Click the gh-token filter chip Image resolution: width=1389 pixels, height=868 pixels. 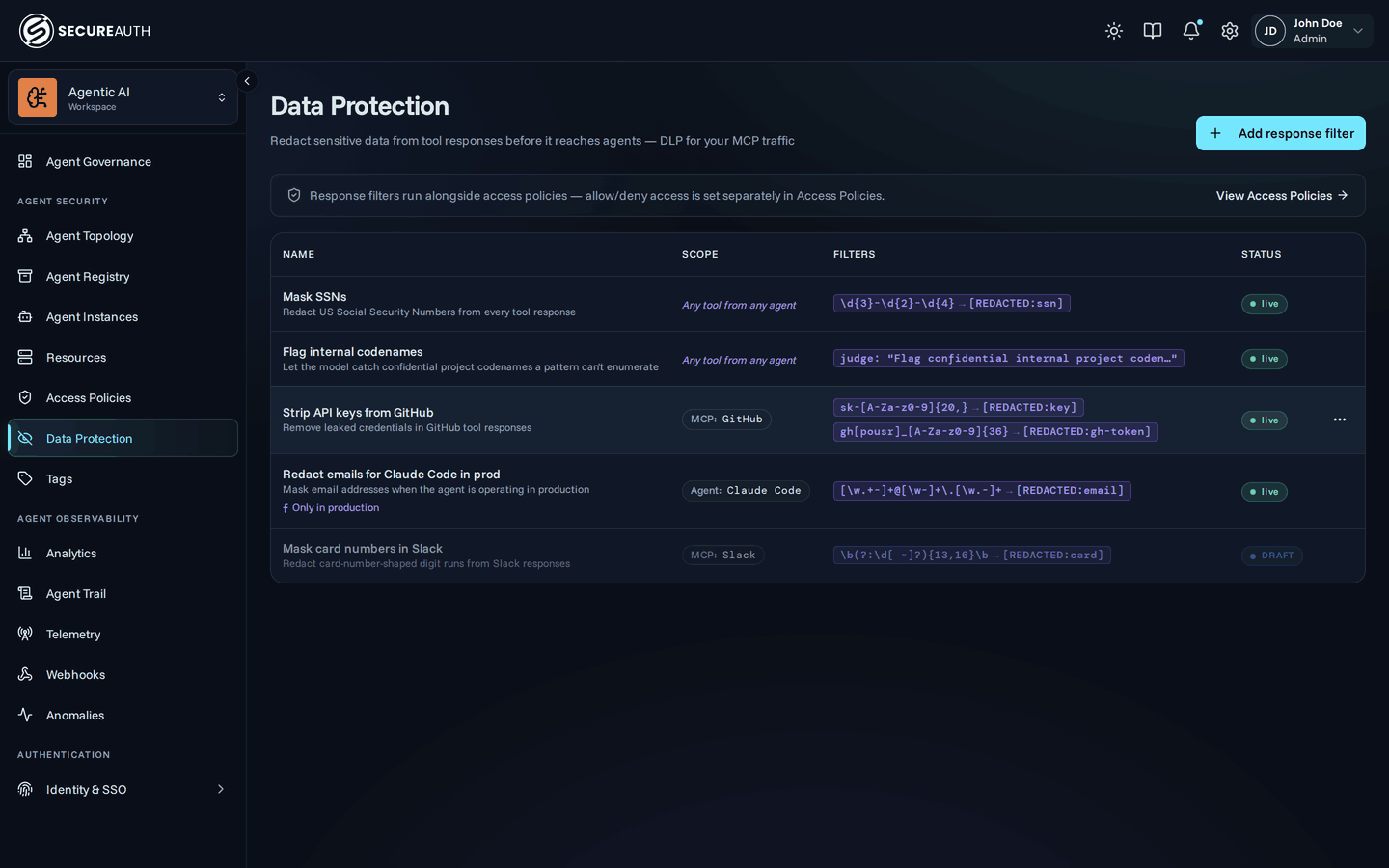coord(995,432)
